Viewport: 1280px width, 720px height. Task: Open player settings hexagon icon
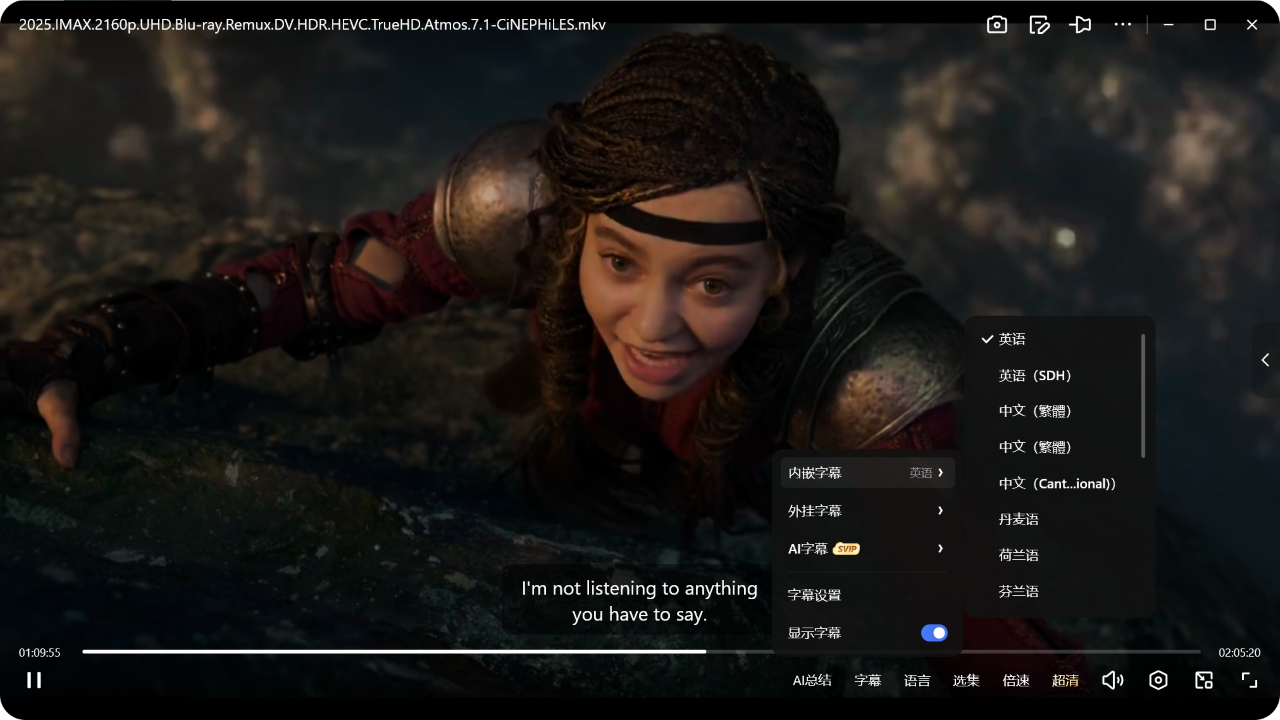coord(1158,680)
